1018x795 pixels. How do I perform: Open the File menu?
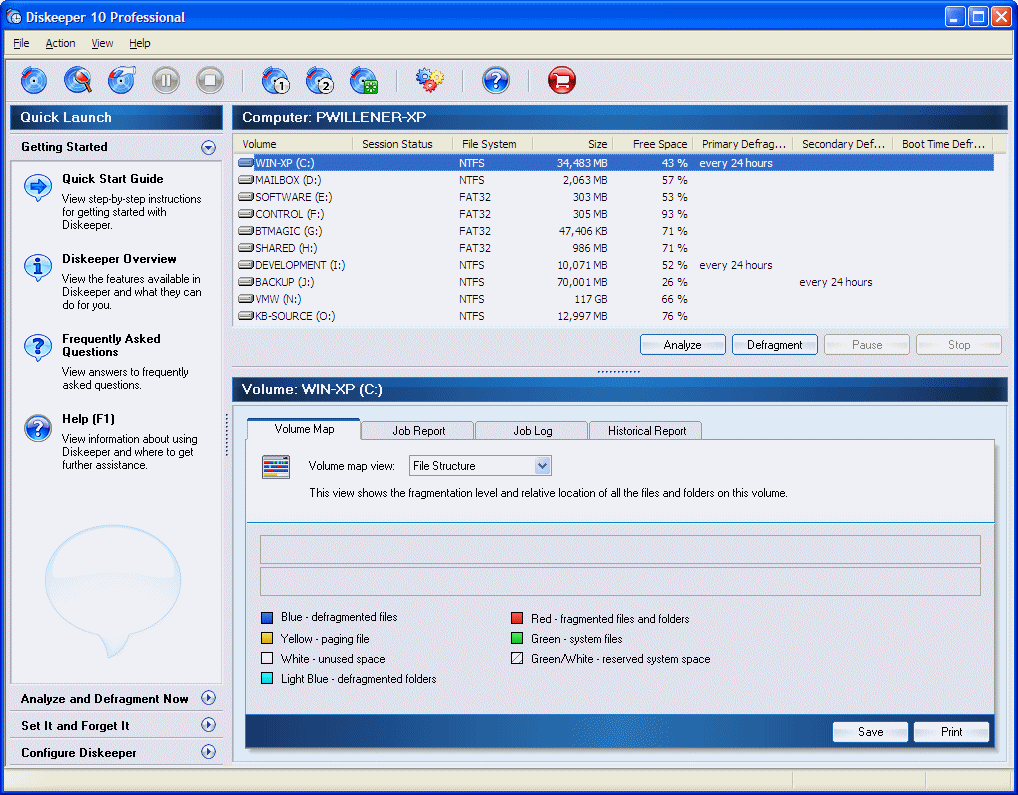21,43
